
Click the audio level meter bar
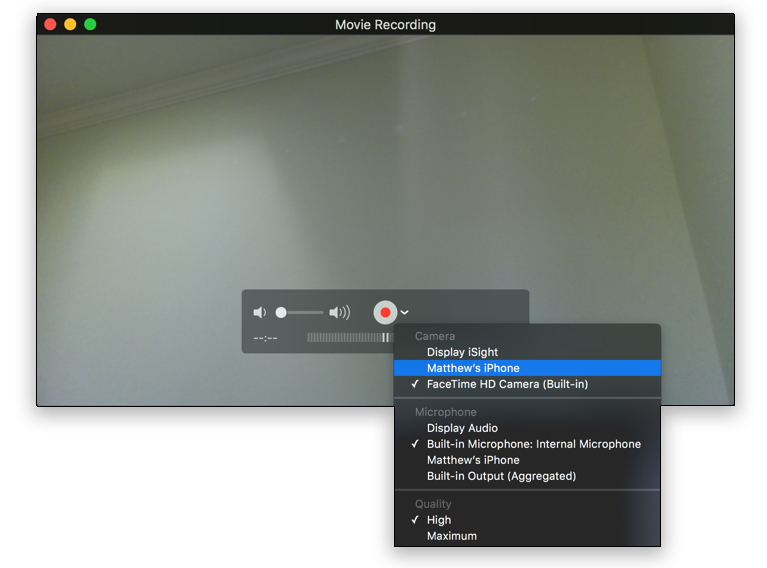(x=350, y=338)
